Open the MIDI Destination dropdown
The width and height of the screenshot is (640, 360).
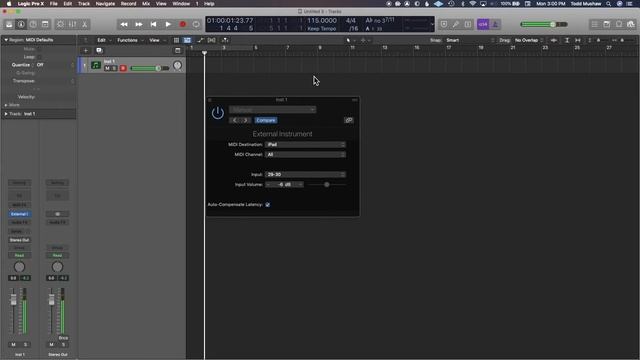point(305,144)
